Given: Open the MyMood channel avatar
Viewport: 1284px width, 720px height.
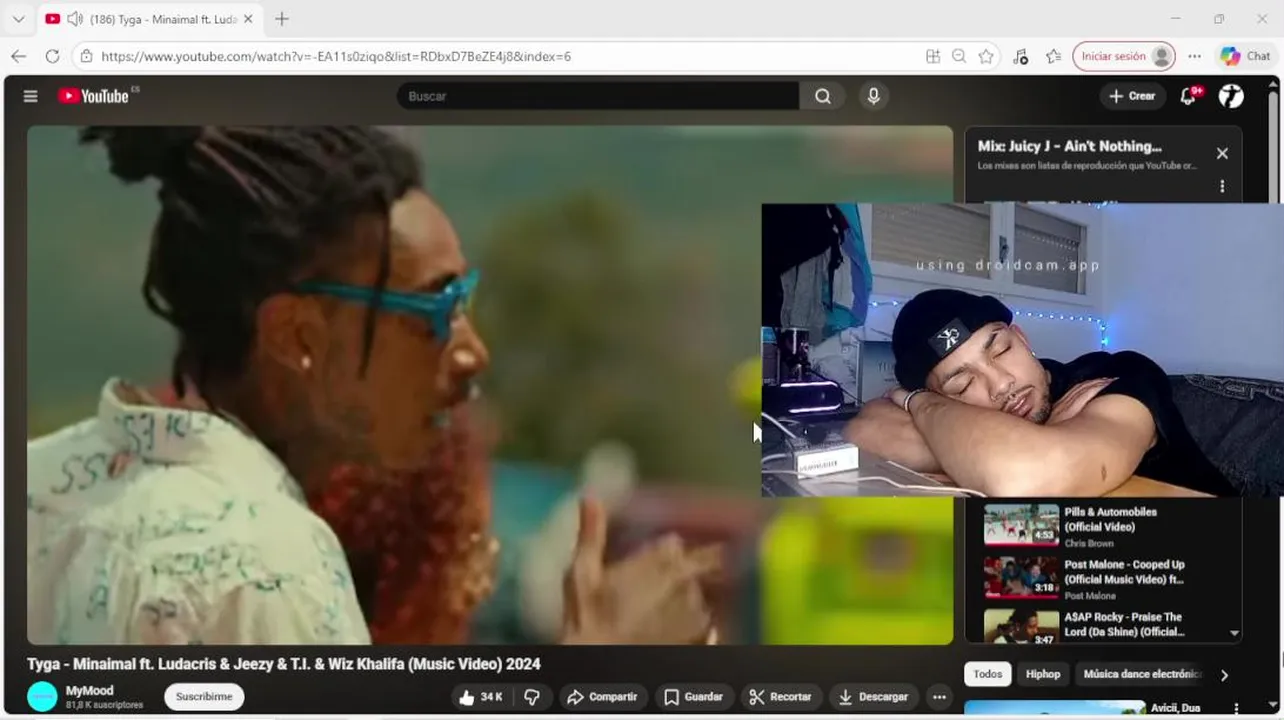Looking at the screenshot, I should pos(42,697).
